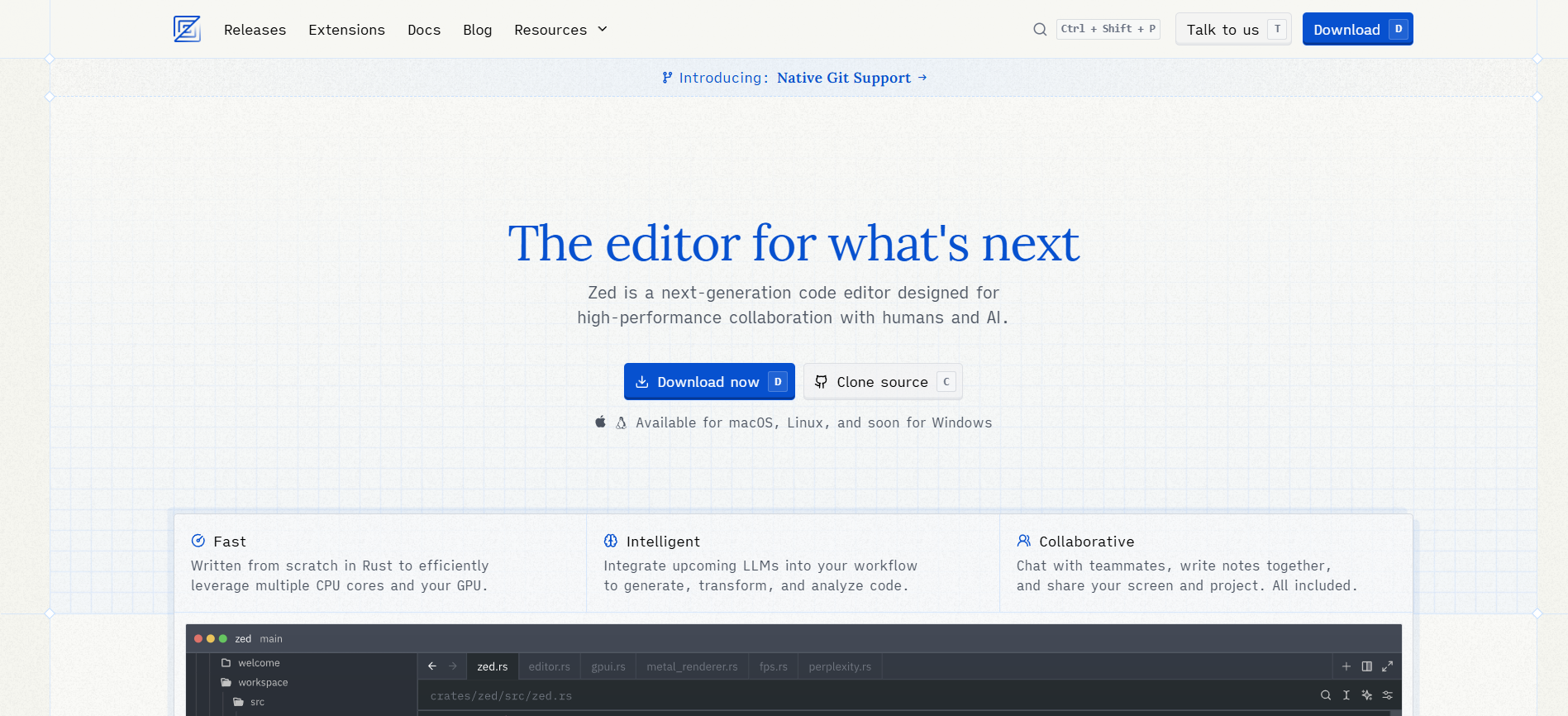This screenshot has height=716, width=1568.
Task: Click the expand pane zoom icon
Action: tap(1388, 666)
